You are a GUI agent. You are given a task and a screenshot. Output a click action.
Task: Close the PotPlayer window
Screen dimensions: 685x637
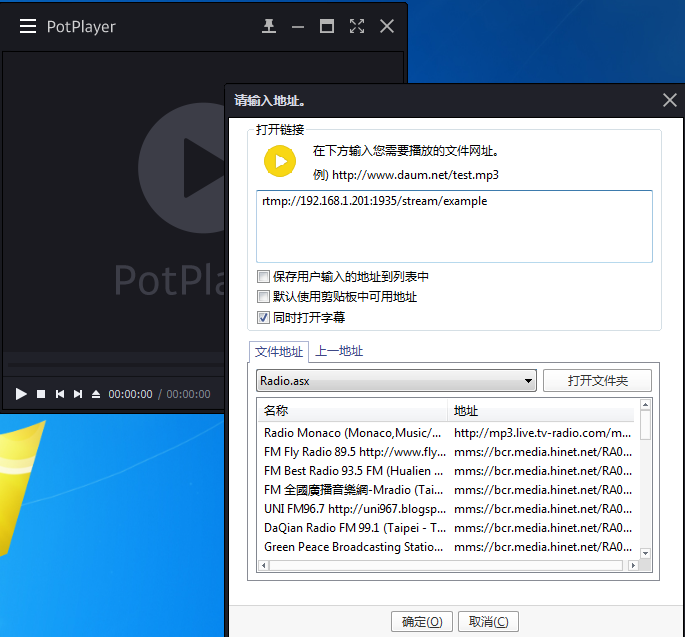[387, 26]
